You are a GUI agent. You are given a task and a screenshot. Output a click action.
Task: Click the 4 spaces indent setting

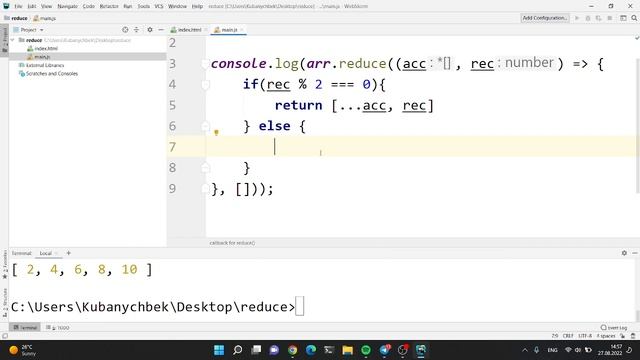[606, 336]
